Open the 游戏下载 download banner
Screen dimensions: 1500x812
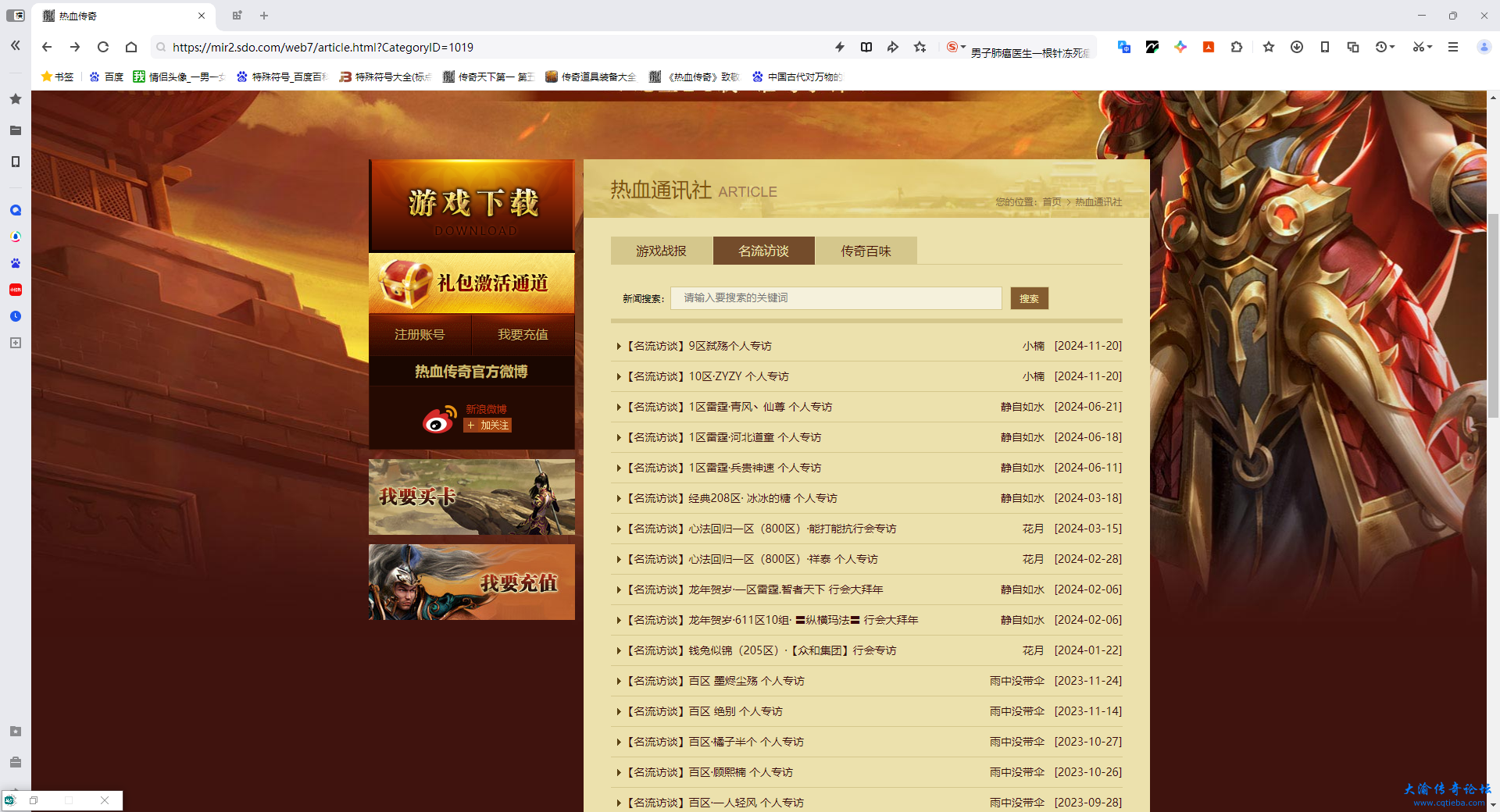pyautogui.click(x=472, y=205)
